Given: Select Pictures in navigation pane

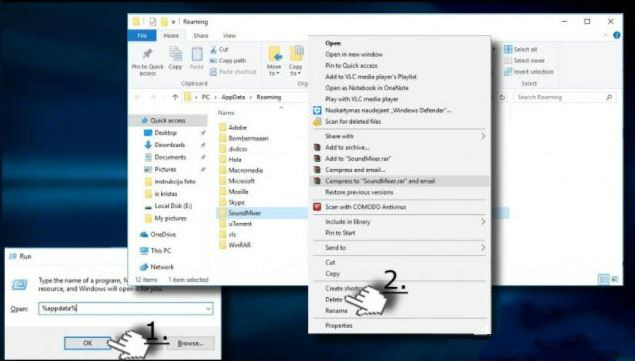Looking at the screenshot, I should coord(165,169).
